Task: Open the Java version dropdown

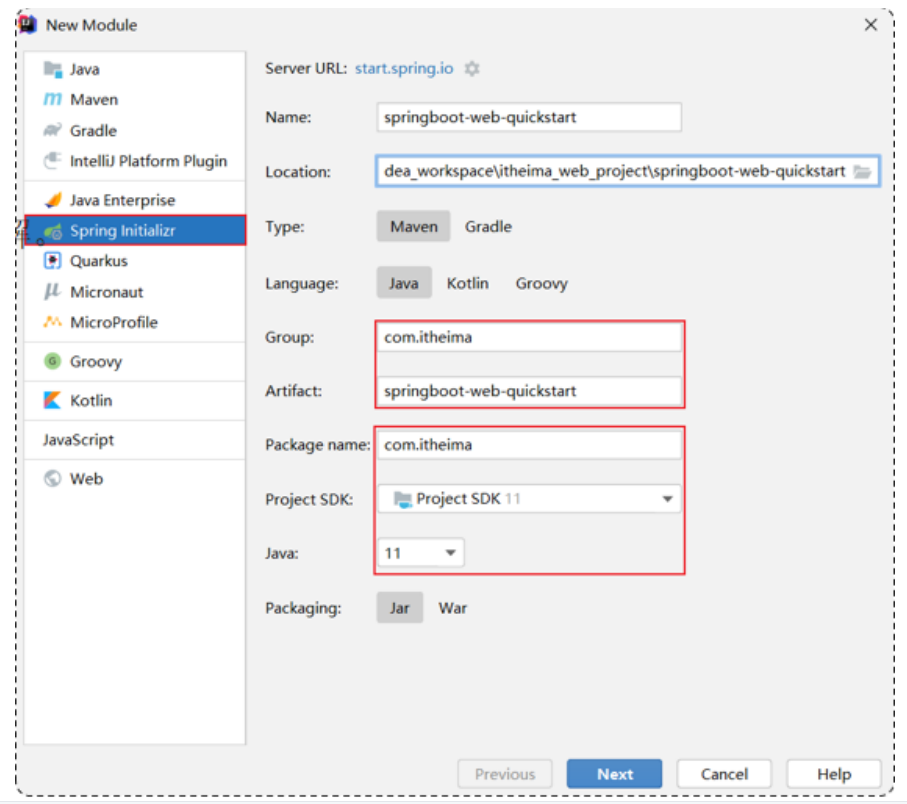Action: coord(421,553)
